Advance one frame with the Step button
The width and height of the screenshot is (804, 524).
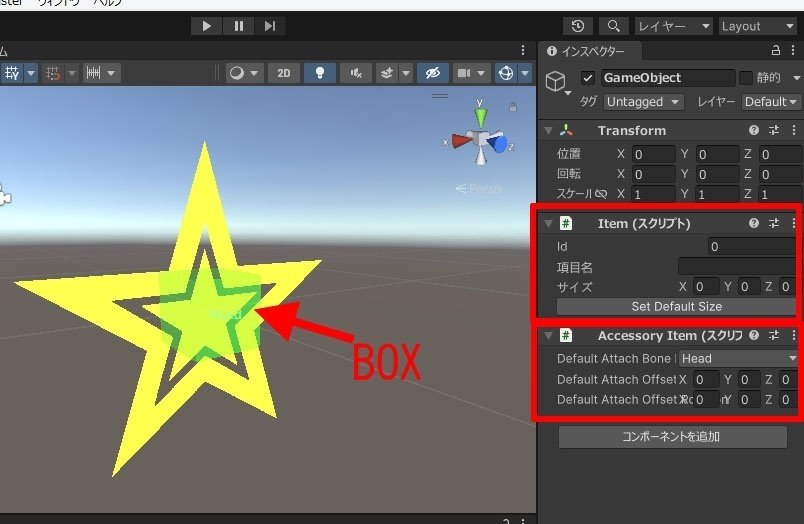tap(270, 26)
